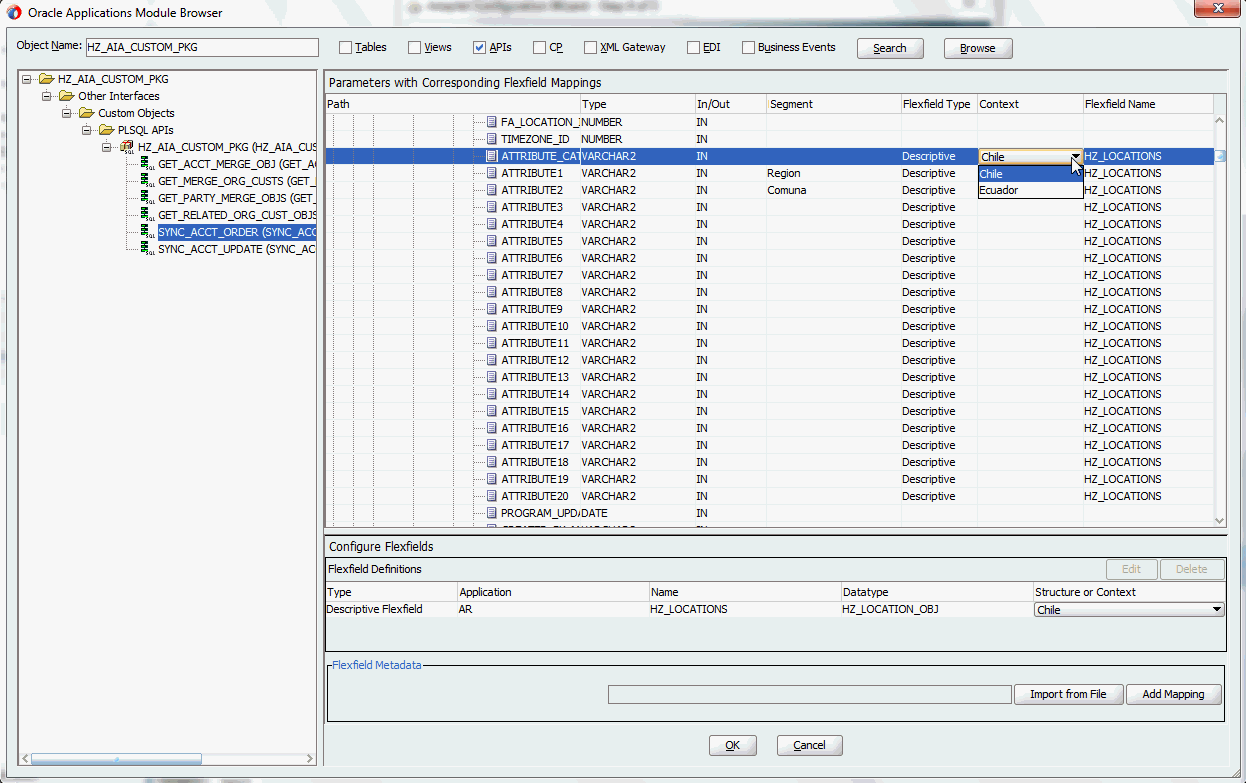Collapse the HZ_AIA_CUSTOM_PKG package node under PLSQL APIs
Viewport: 1246px width, 783px height.
107,147
